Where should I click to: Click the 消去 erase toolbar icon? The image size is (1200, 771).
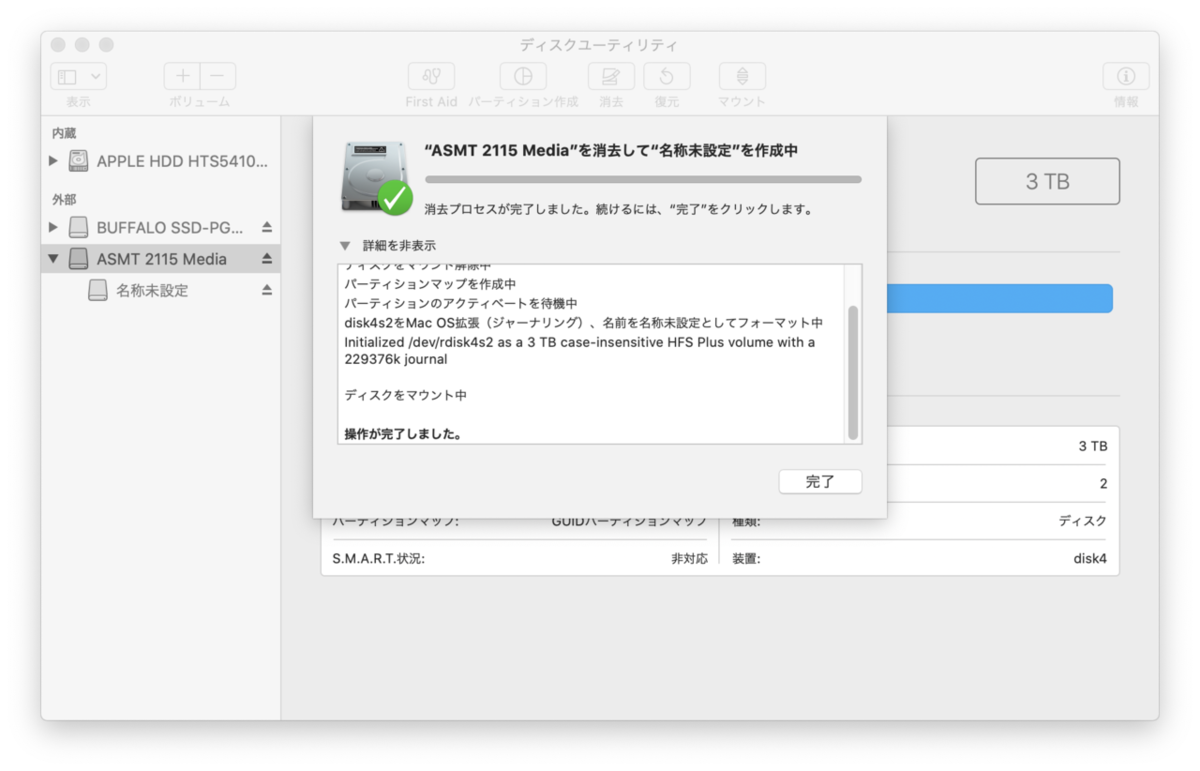point(611,77)
